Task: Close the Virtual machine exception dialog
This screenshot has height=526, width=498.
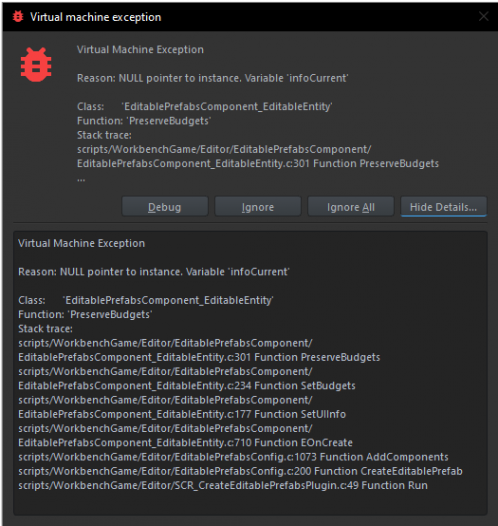Action: click(x=483, y=16)
